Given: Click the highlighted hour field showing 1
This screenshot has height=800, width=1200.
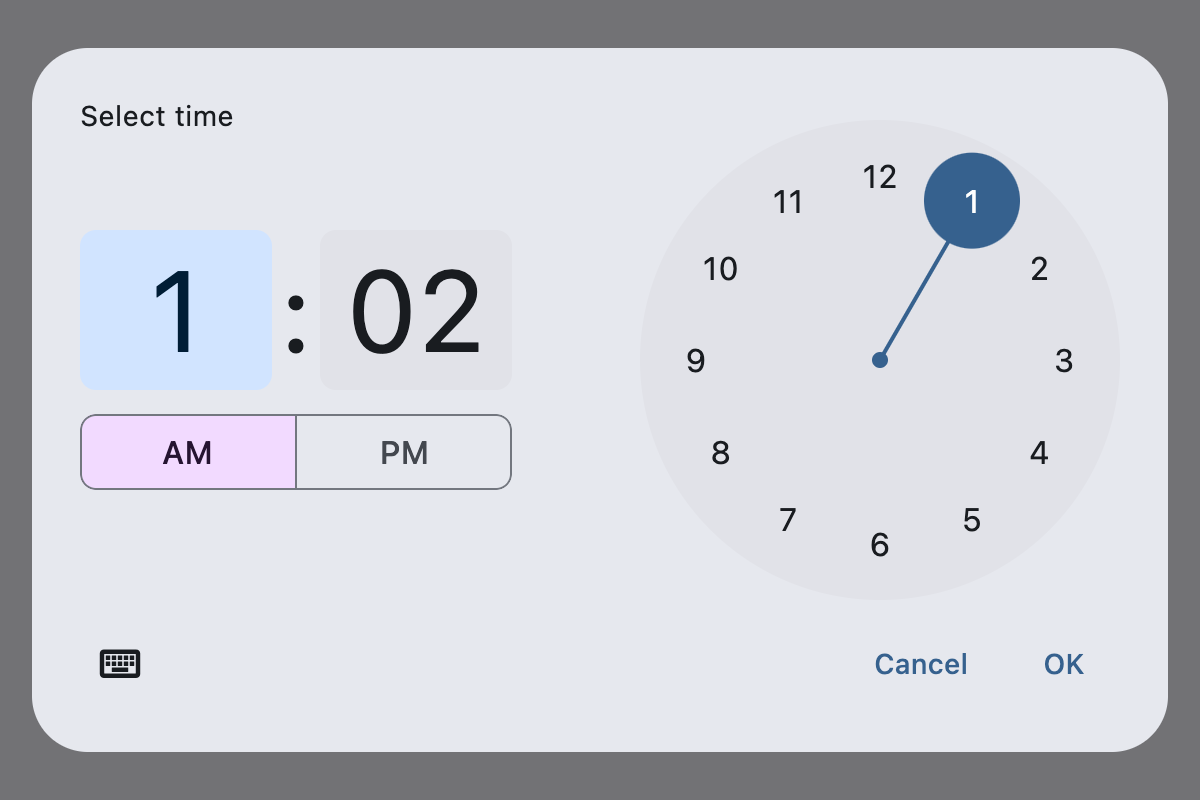Looking at the screenshot, I should pyautogui.click(x=176, y=309).
